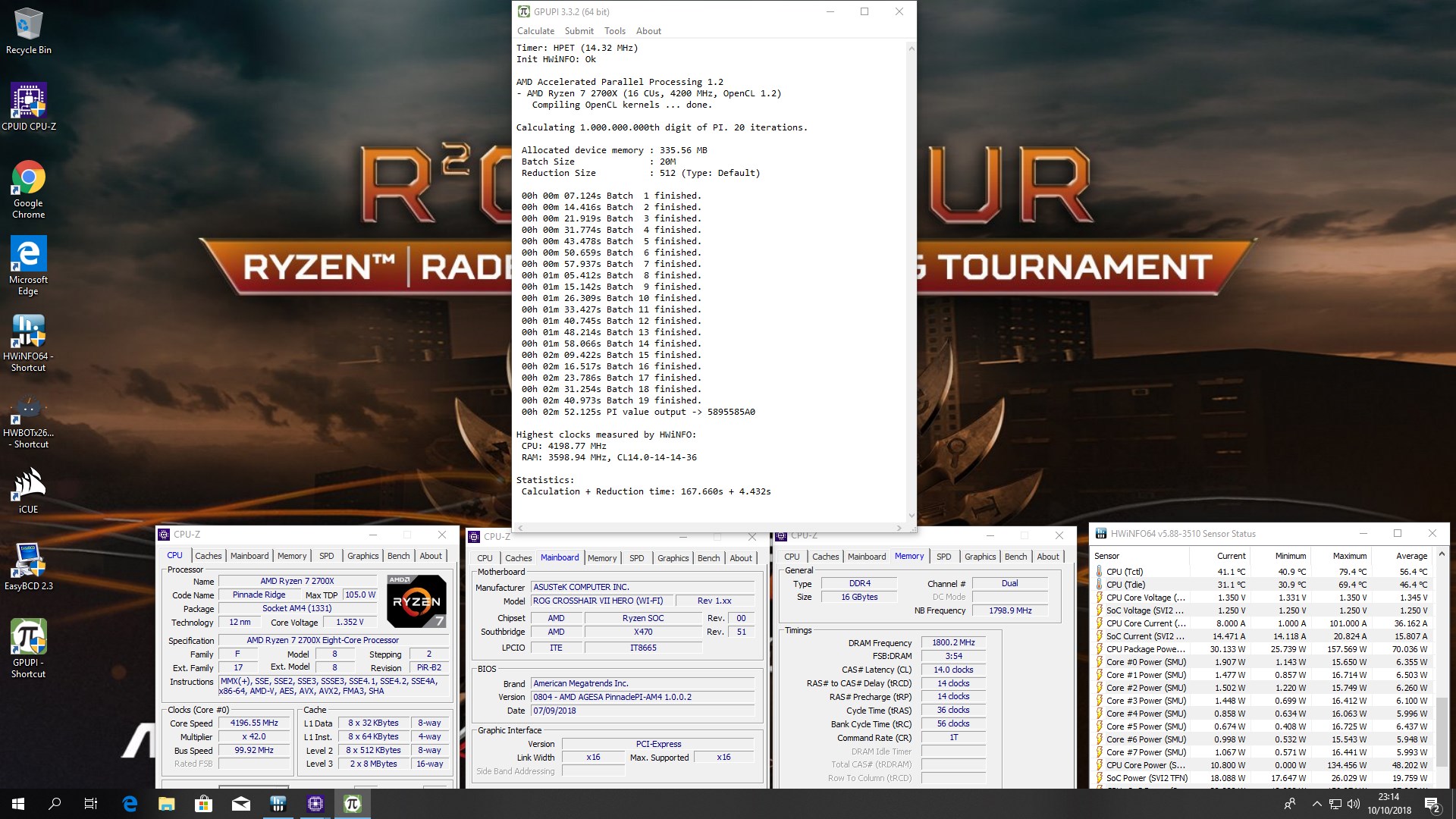Click the CPU Core Voltage sensor row

[1261, 598]
